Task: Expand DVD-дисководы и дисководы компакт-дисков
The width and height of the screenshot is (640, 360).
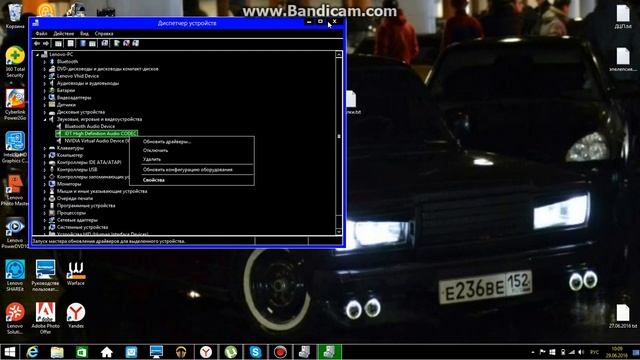Action: pos(45,69)
